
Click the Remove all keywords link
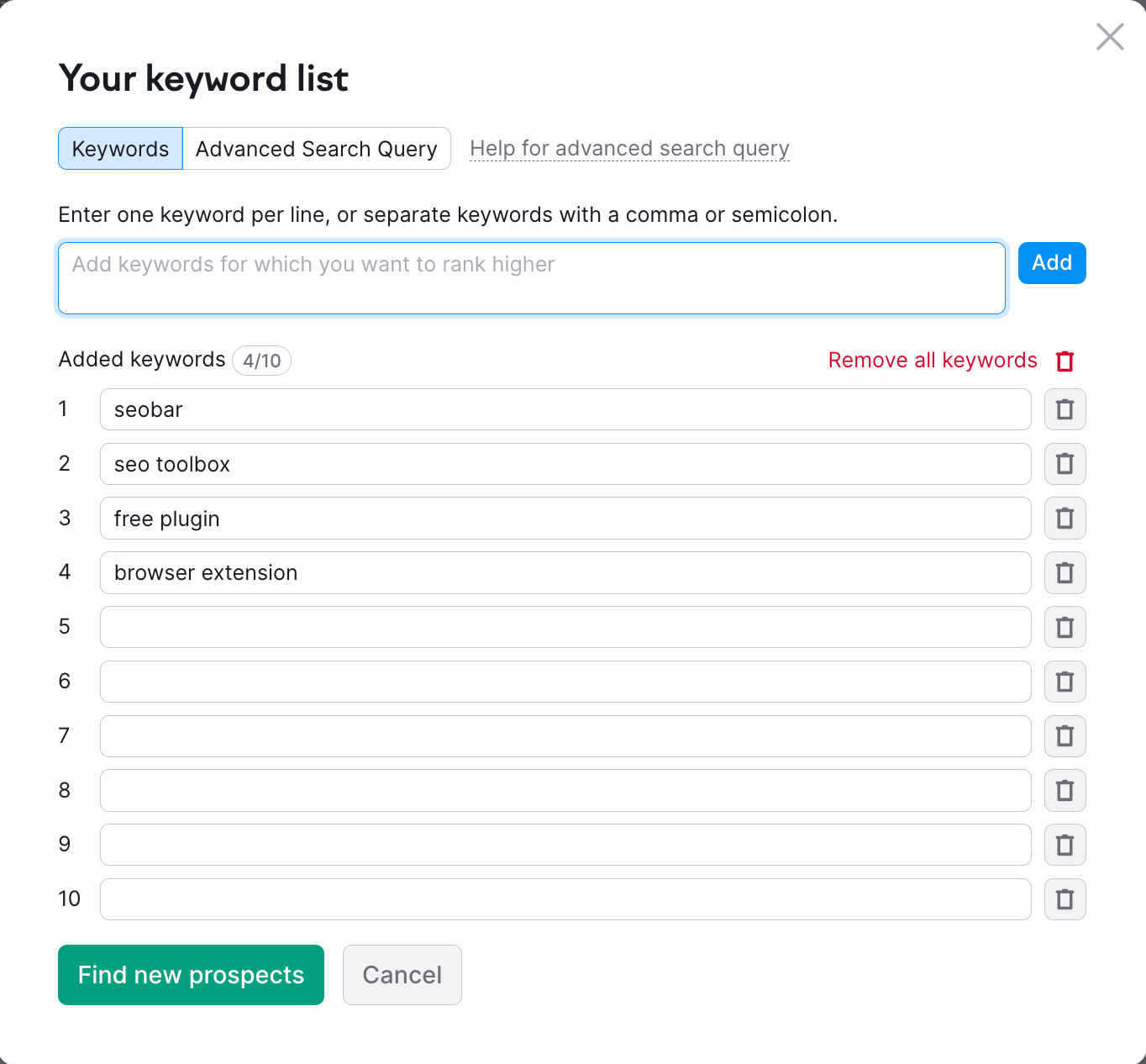point(932,360)
